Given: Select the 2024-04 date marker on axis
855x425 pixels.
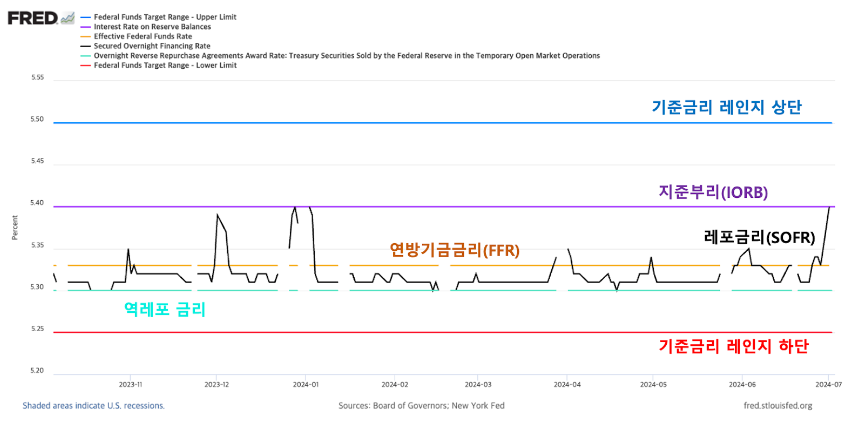Looking at the screenshot, I should (x=567, y=384).
